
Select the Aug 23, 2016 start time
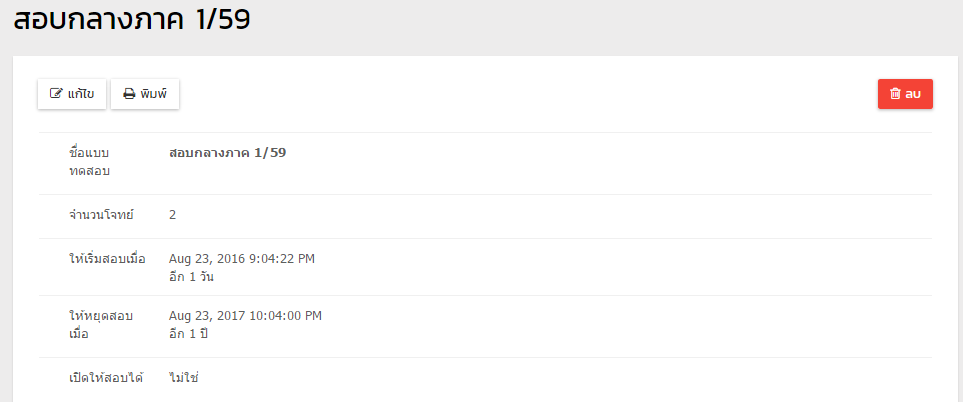(242, 259)
